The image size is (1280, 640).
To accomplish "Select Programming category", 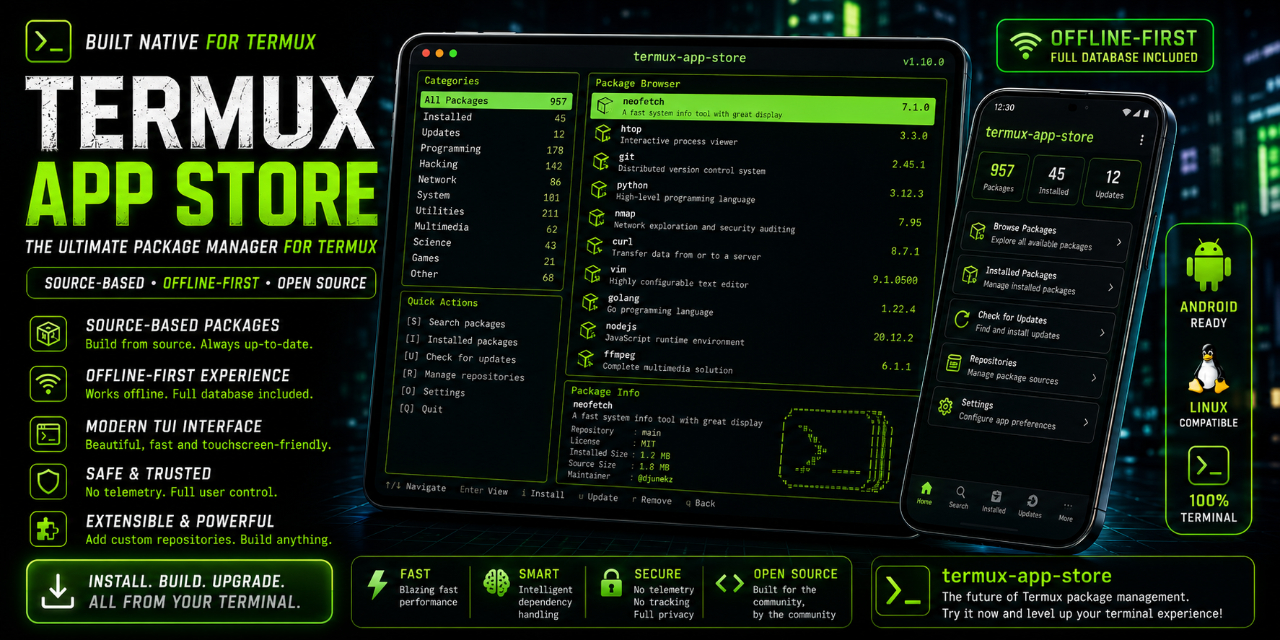I will 492,149.
